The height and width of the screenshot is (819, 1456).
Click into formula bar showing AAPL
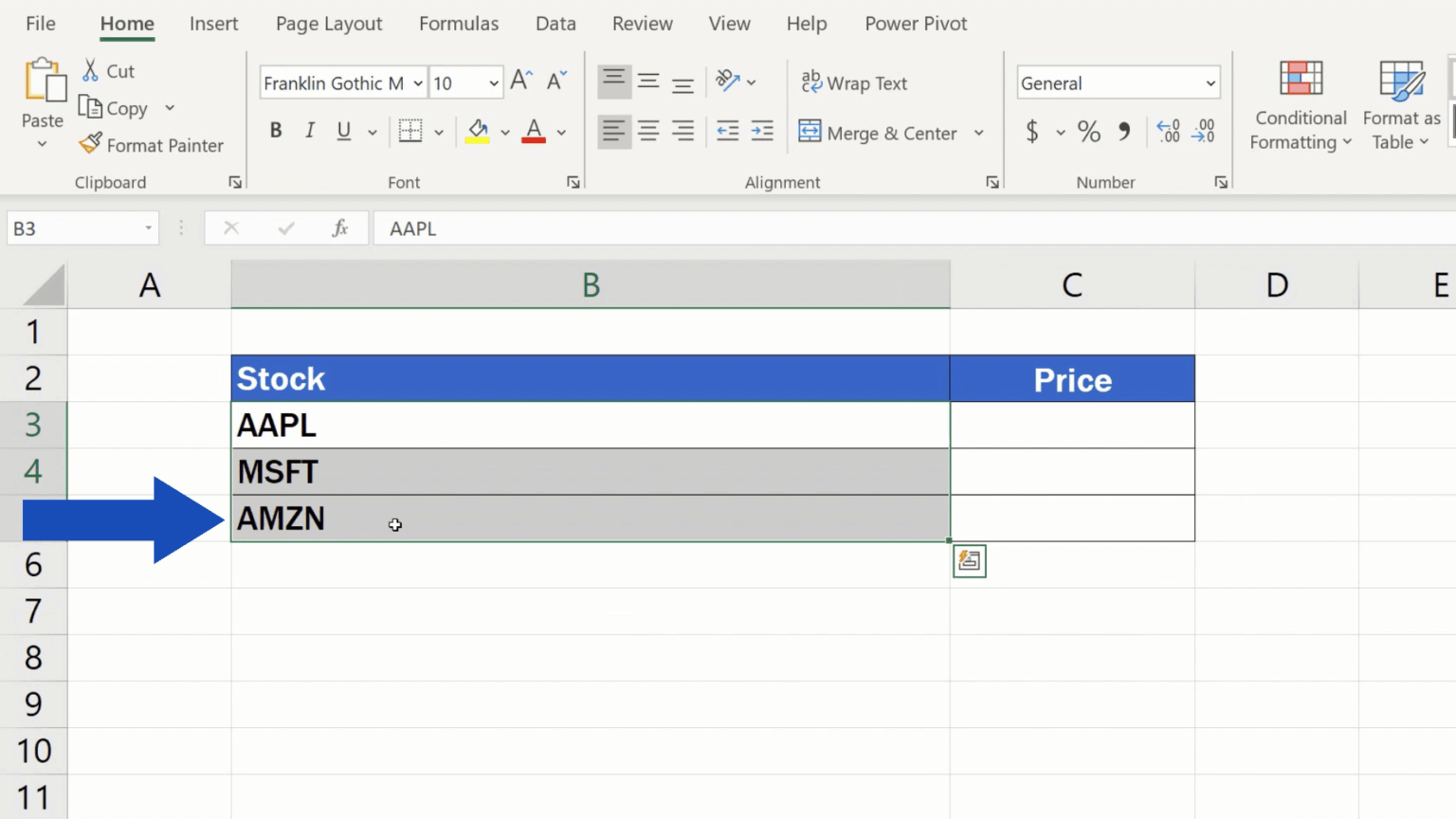[915, 228]
